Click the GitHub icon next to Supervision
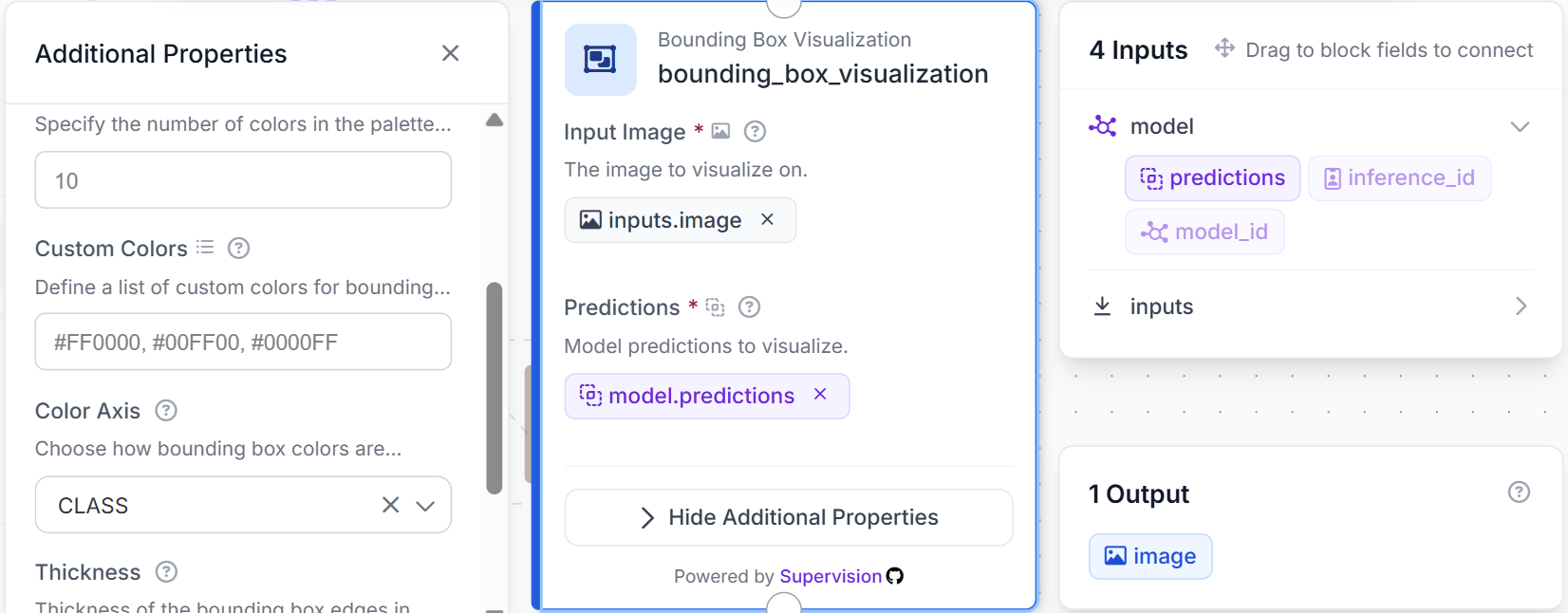The height and width of the screenshot is (613, 1568). coord(895,576)
